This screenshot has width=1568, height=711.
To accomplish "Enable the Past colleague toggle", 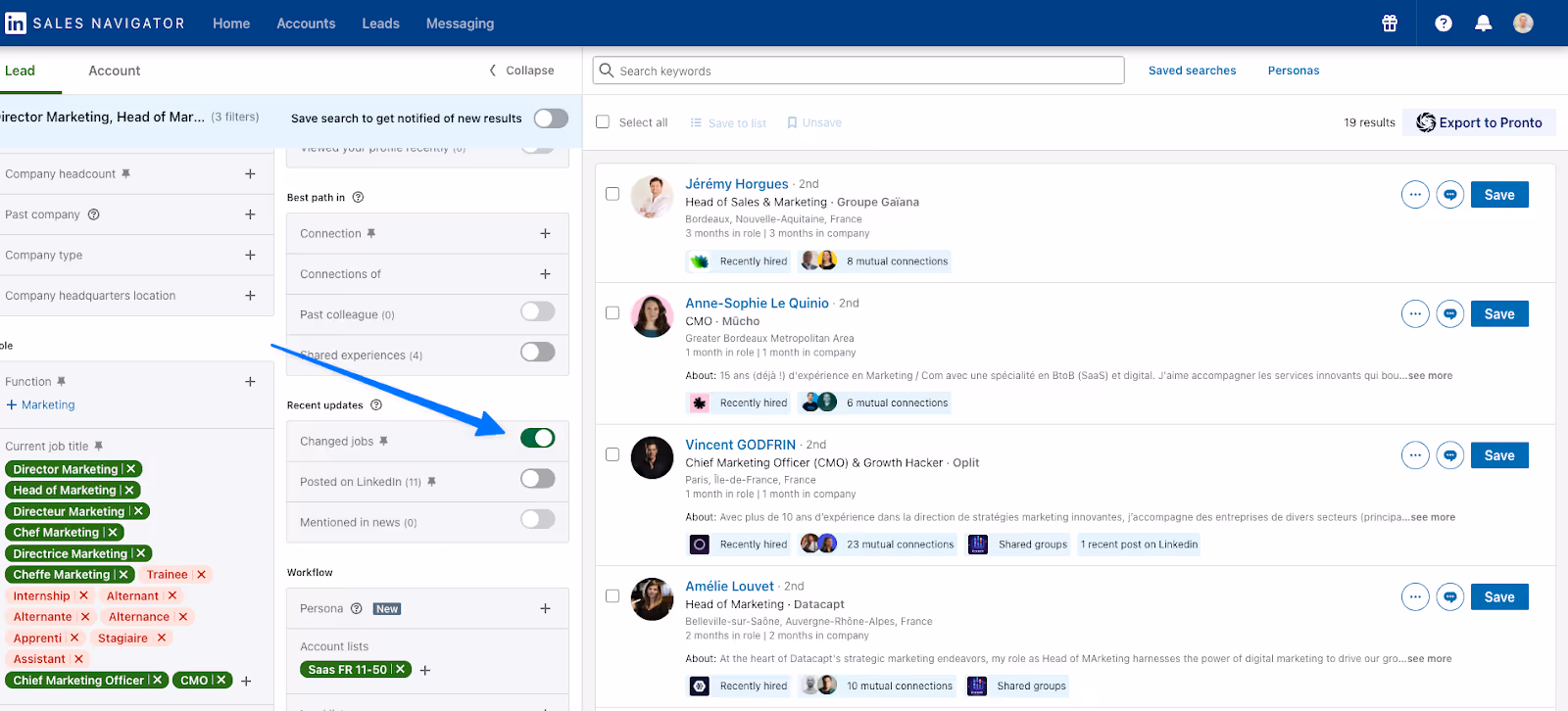I will [x=538, y=311].
